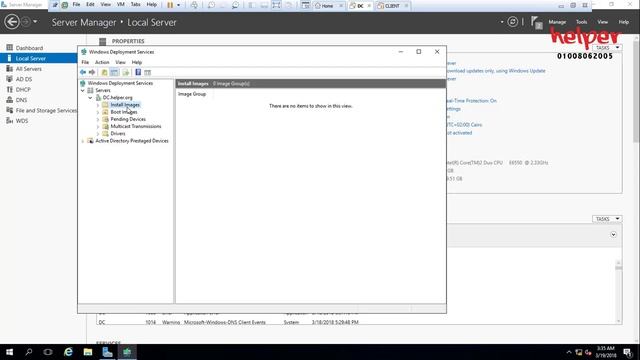Viewport: 640px width, 360px height.
Task: Open the Windows Start menu
Action: pos(9,352)
